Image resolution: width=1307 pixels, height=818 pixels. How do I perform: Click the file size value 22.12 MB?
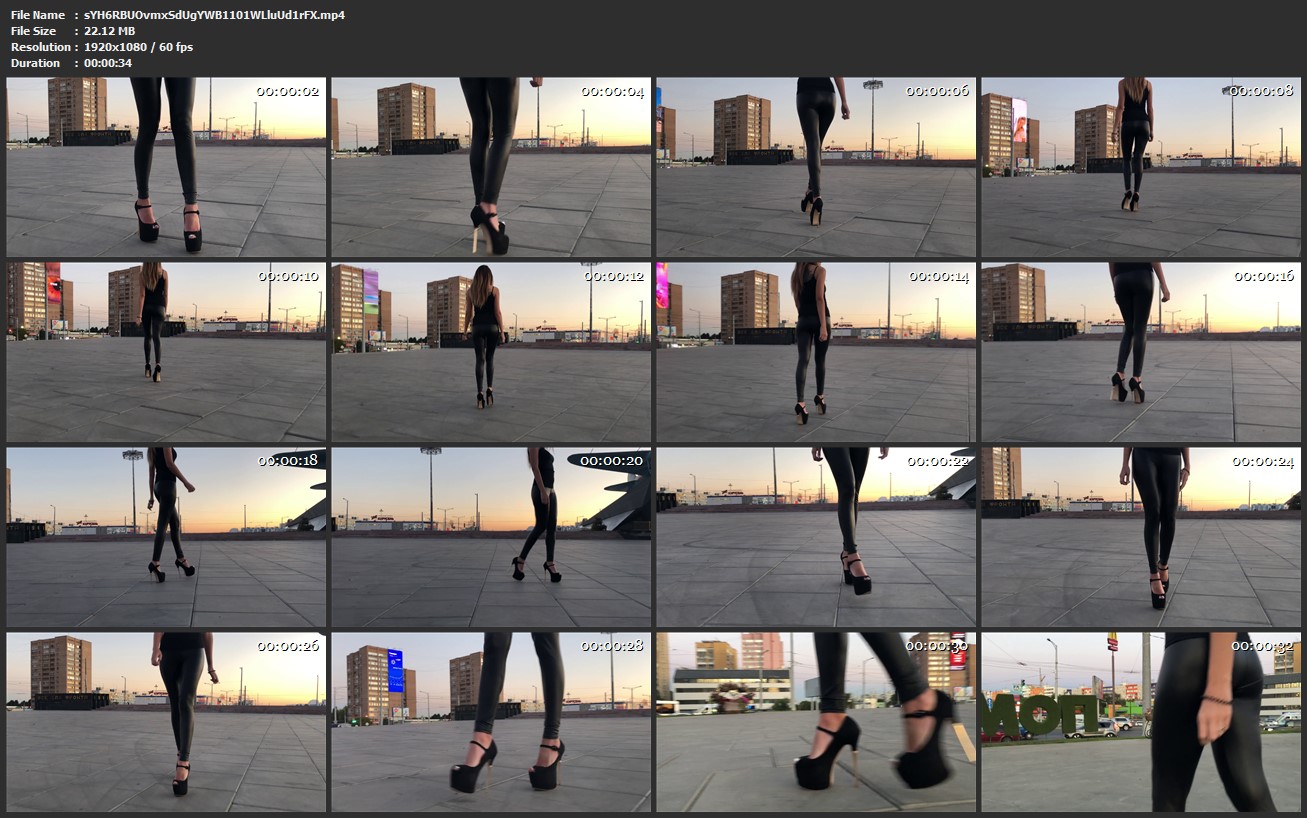tap(110, 31)
